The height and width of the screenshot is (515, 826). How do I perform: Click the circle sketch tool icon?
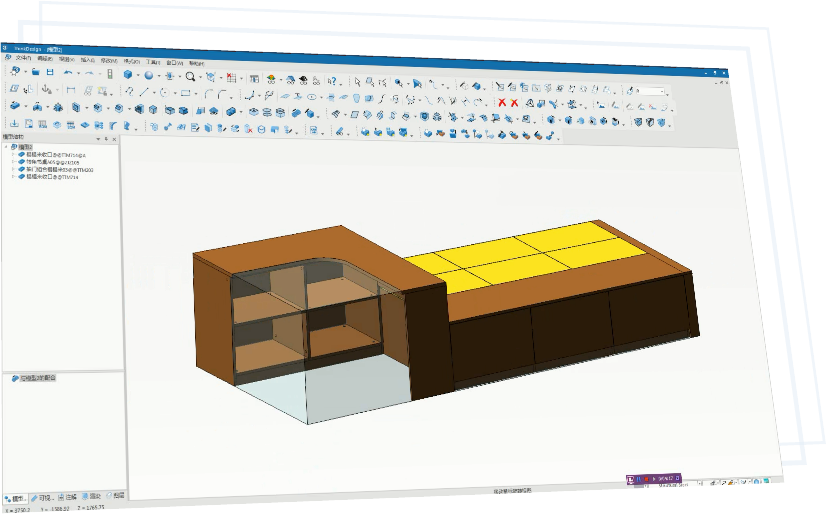click(x=165, y=92)
